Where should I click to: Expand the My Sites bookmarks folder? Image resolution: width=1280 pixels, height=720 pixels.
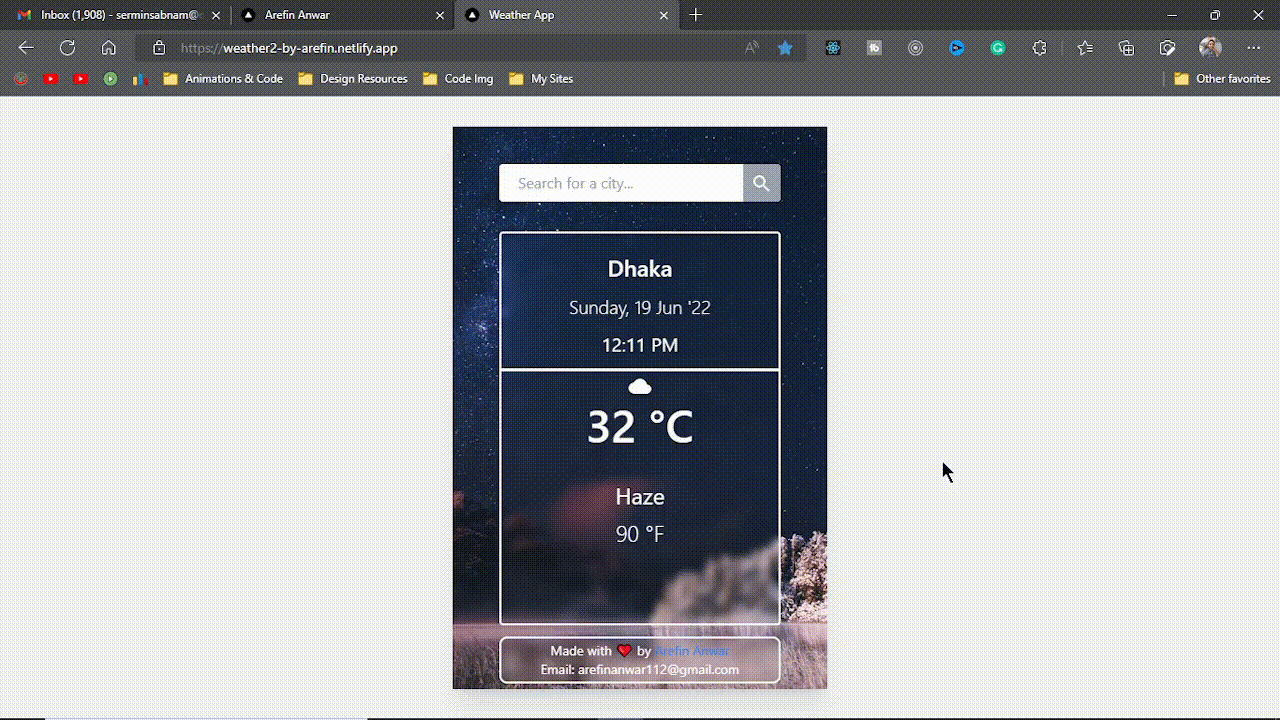tap(541, 79)
